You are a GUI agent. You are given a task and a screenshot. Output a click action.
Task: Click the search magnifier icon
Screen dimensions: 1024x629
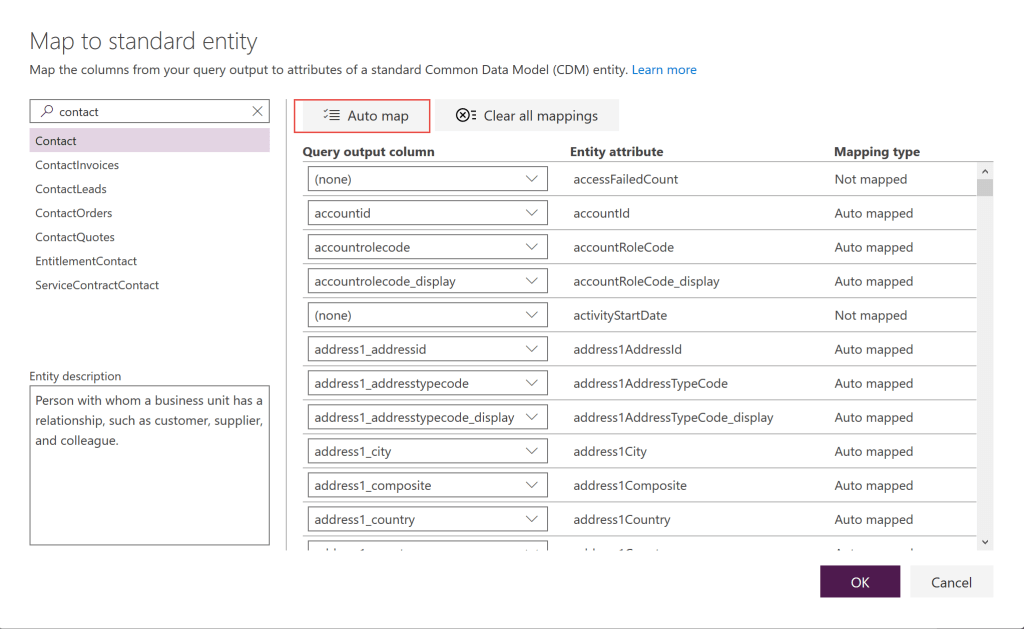pyautogui.click(x=46, y=112)
